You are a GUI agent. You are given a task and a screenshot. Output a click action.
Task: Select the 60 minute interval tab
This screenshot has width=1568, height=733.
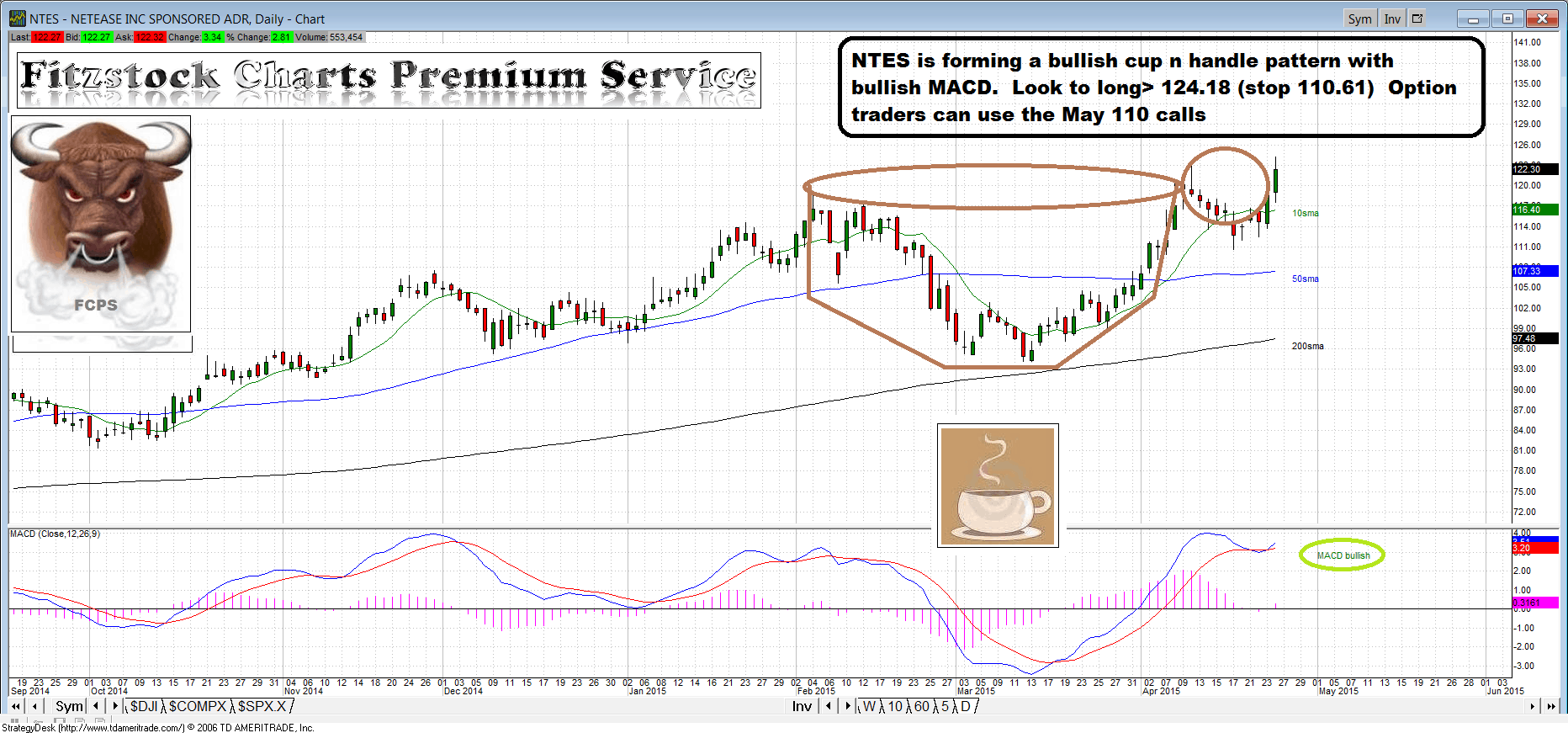(922, 707)
